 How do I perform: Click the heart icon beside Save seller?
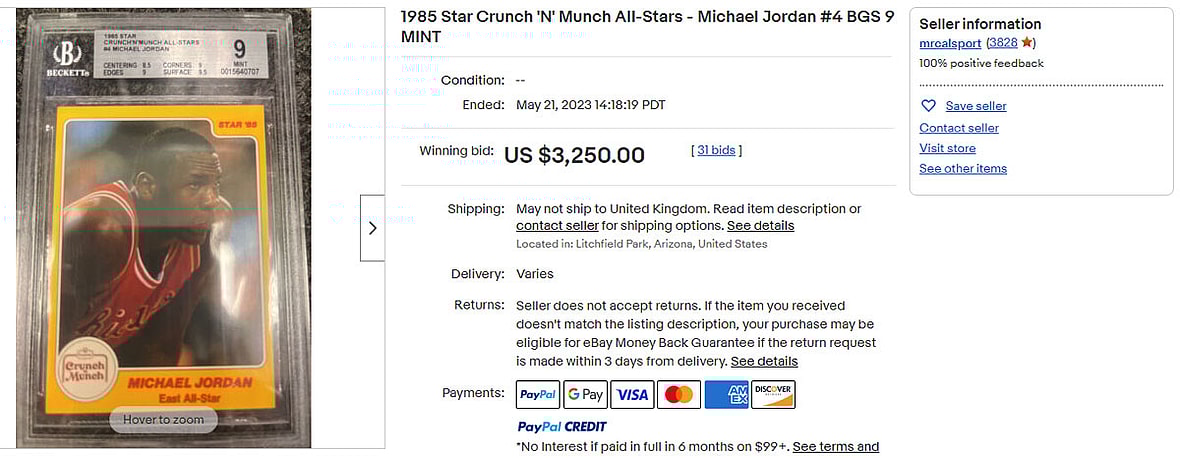(928, 106)
